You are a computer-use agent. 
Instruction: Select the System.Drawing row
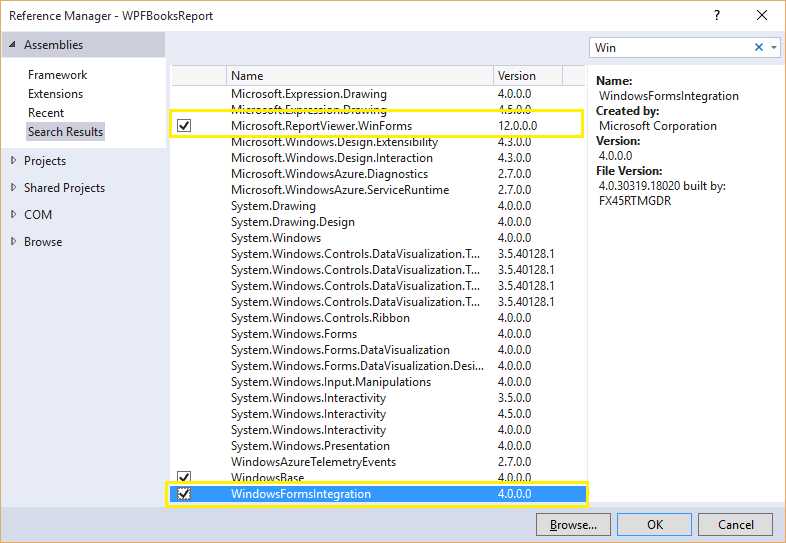378,206
